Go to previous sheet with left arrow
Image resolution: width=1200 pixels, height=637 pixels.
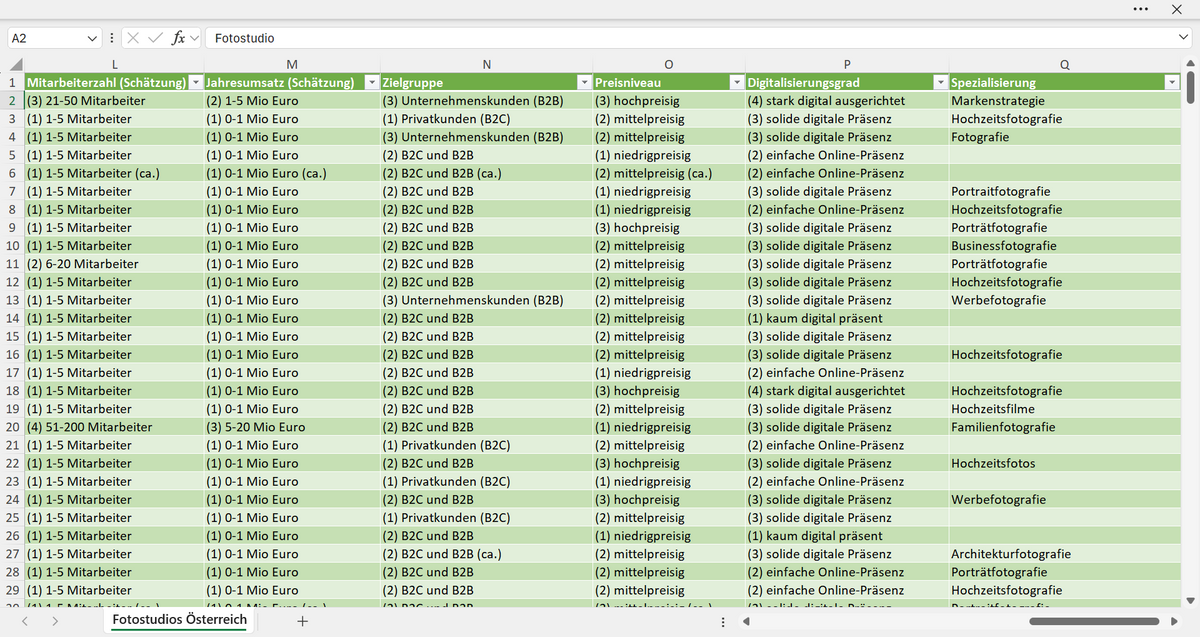point(25,621)
